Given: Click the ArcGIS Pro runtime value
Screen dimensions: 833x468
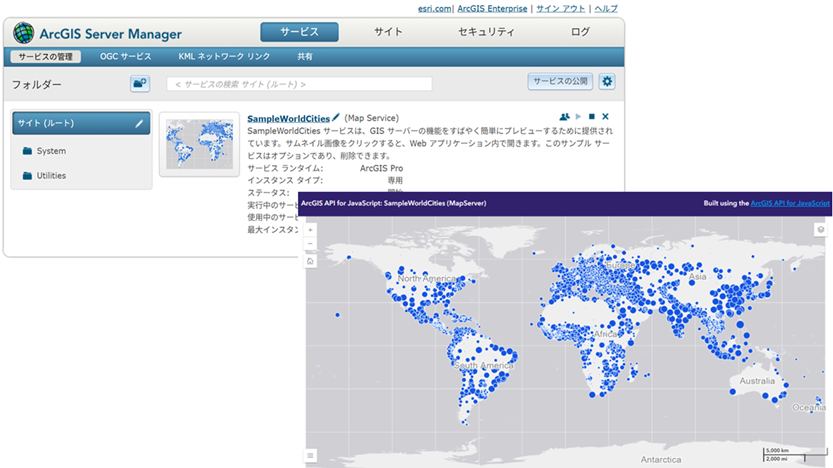Looking at the screenshot, I should click(x=381, y=168).
